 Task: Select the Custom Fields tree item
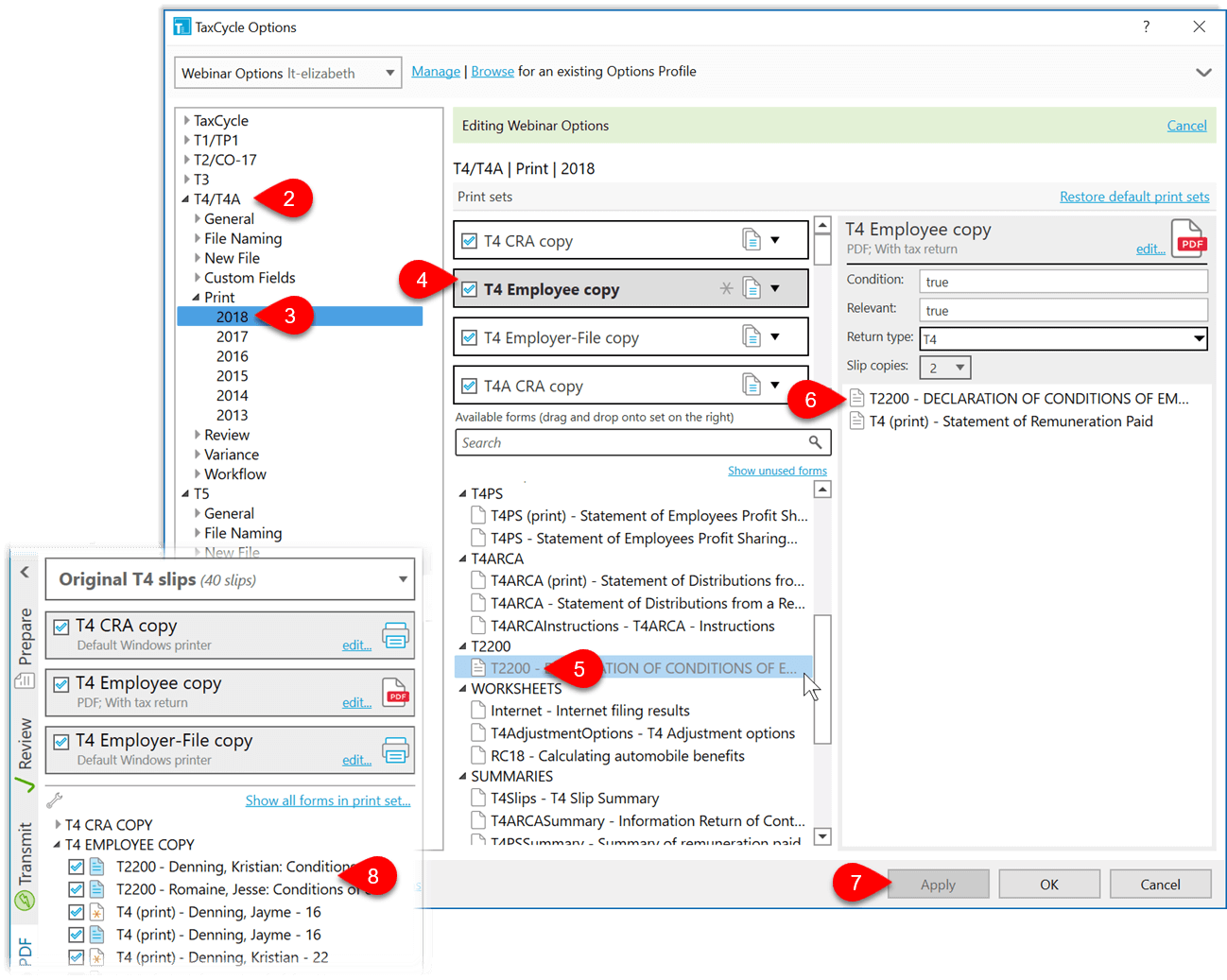tap(250, 278)
